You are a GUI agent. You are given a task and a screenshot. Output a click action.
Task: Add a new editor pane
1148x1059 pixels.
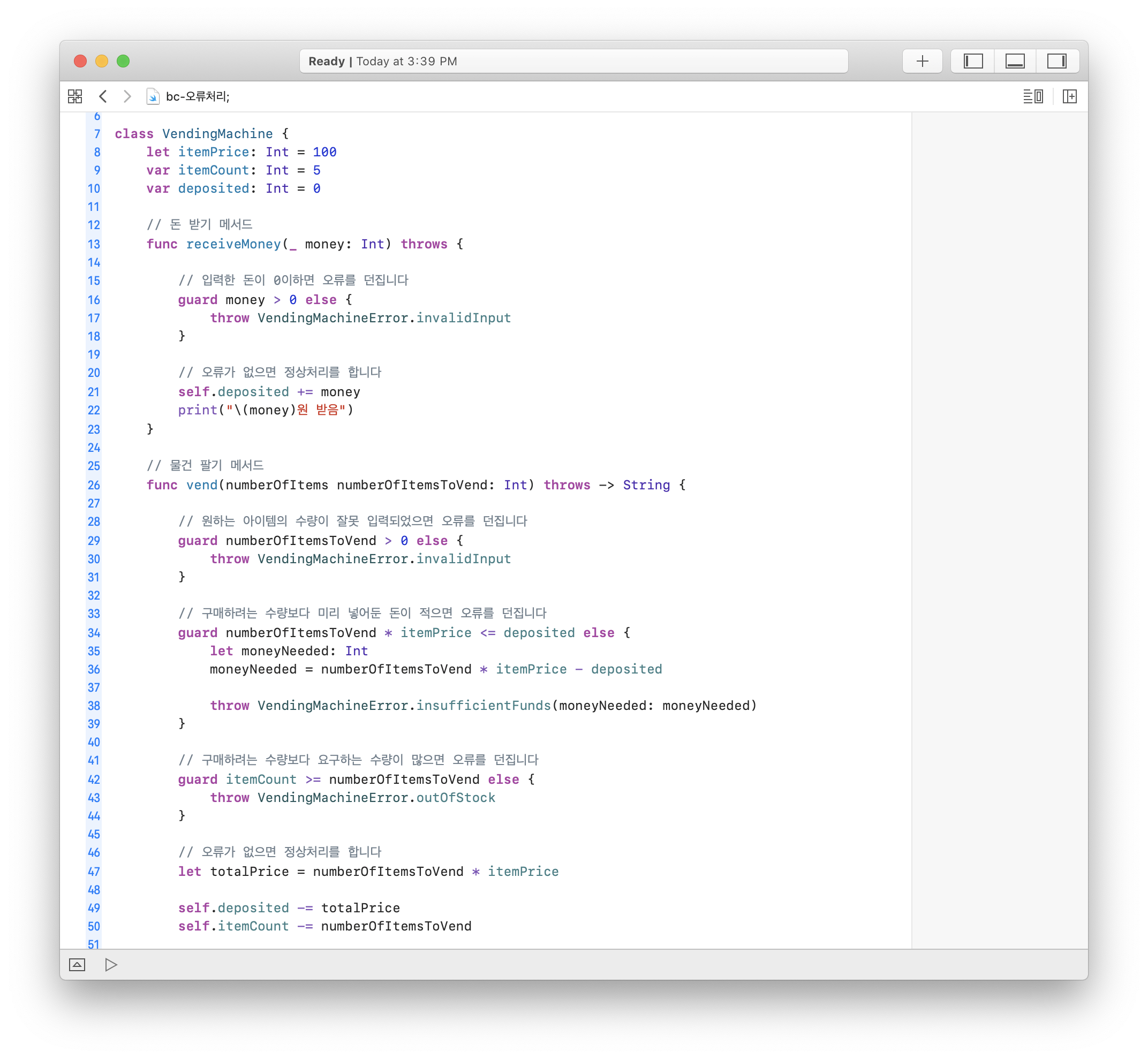(1069, 96)
